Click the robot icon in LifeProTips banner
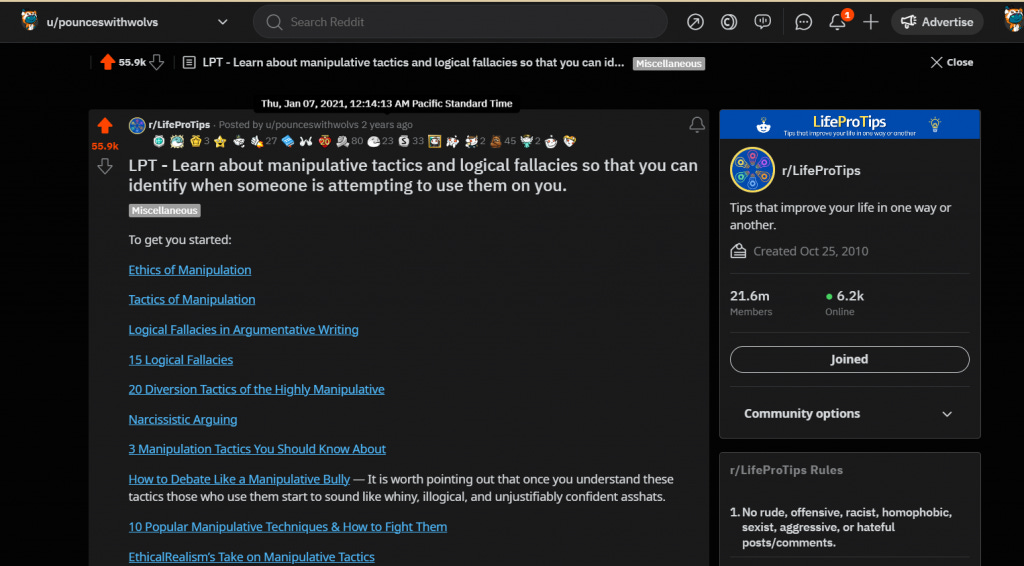The height and width of the screenshot is (566, 1024). click(763, 125)
